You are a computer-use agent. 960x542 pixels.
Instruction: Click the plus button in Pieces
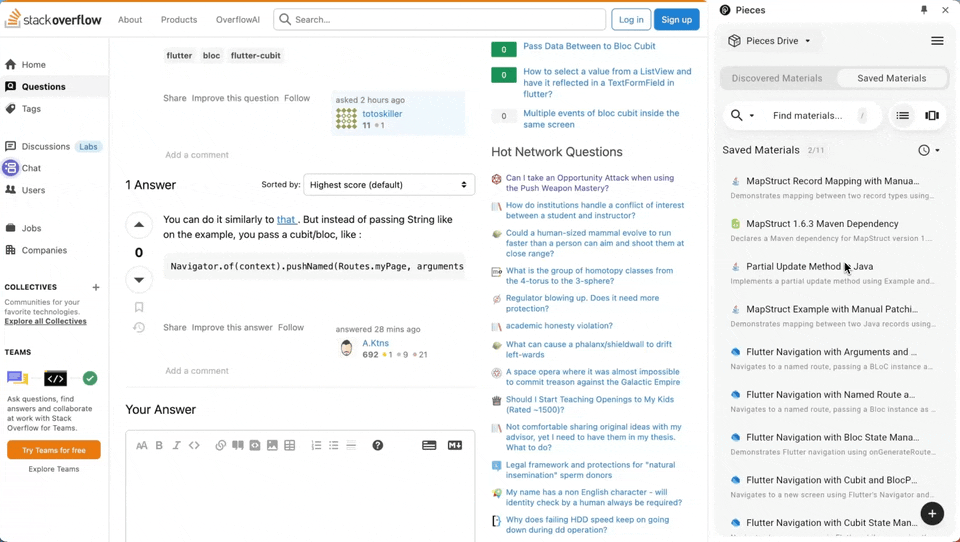pyautogui.click(x=932, y=513)
